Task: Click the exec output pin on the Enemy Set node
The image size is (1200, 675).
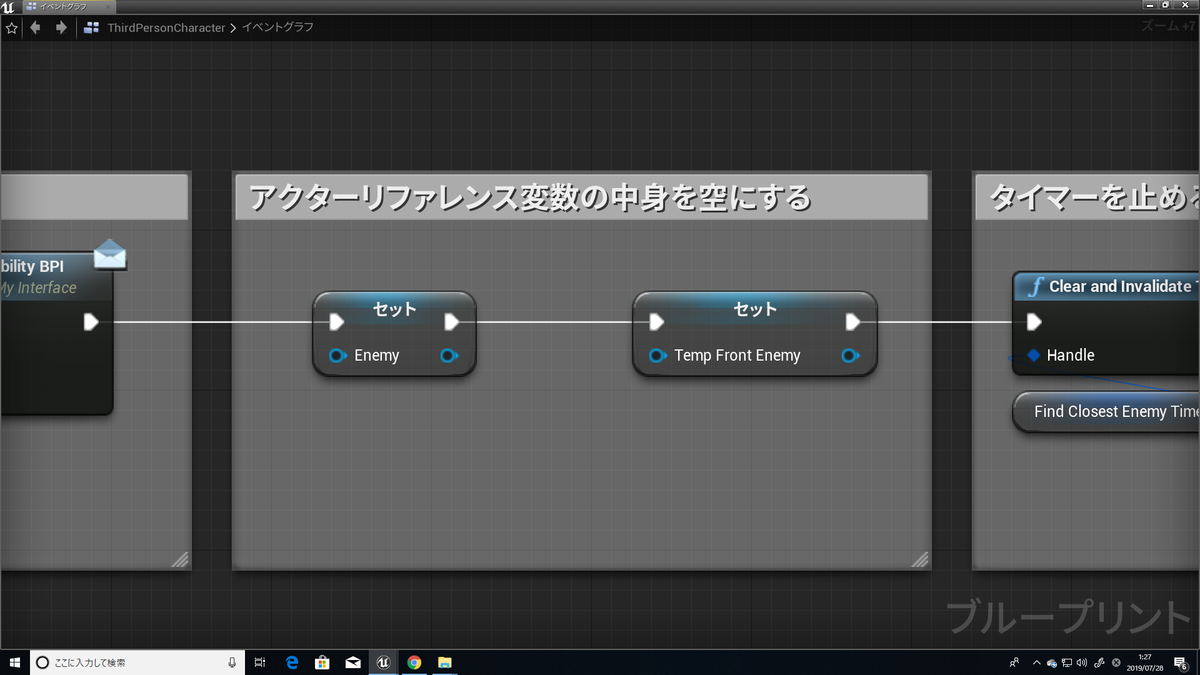Action: [451, 322]
